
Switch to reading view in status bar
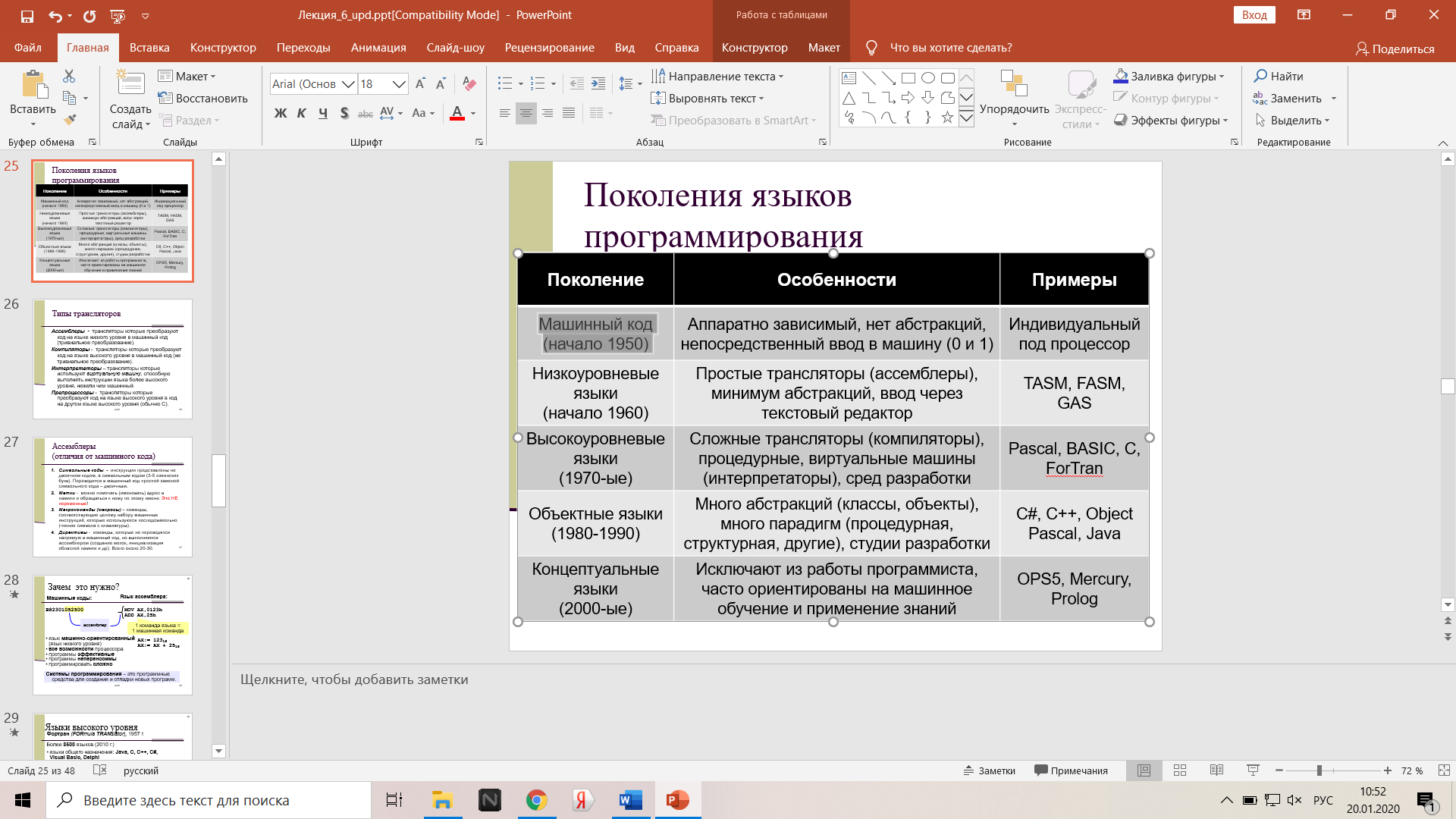[x=1216, y=770]
